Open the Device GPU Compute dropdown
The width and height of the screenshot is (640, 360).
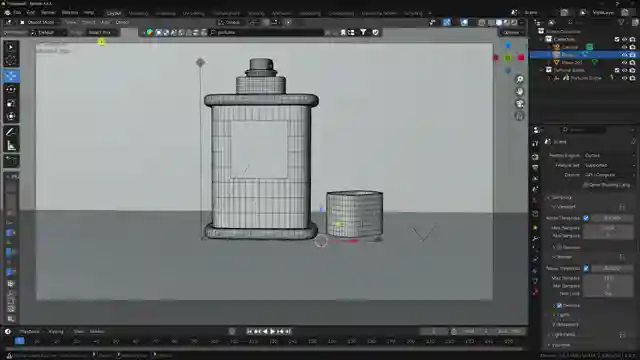pos(609,175)
